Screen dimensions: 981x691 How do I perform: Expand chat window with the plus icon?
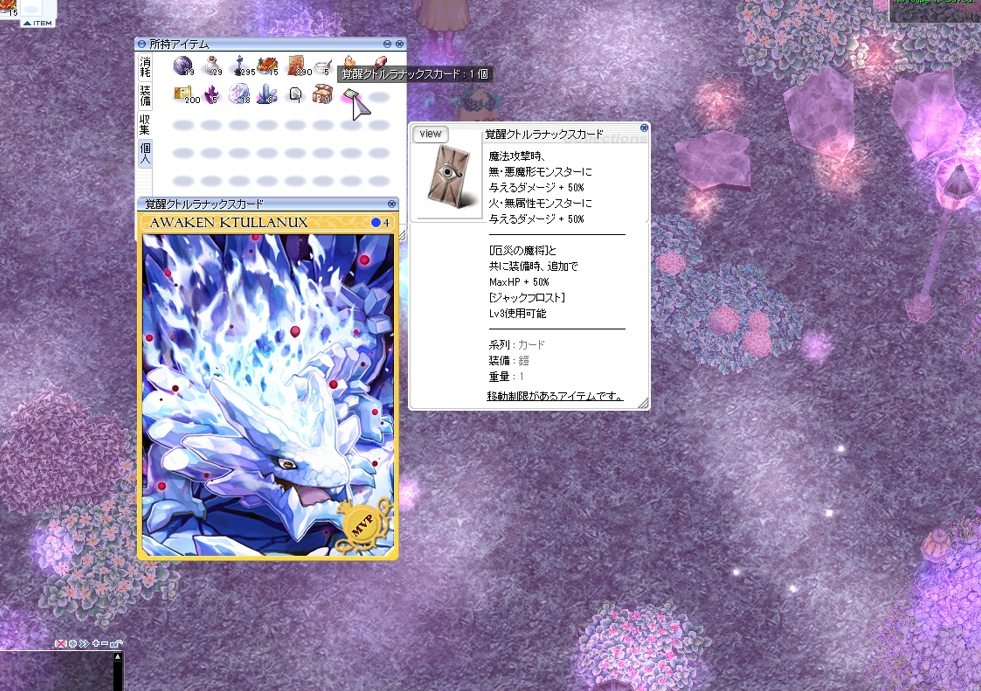click(x=95, y=643)
